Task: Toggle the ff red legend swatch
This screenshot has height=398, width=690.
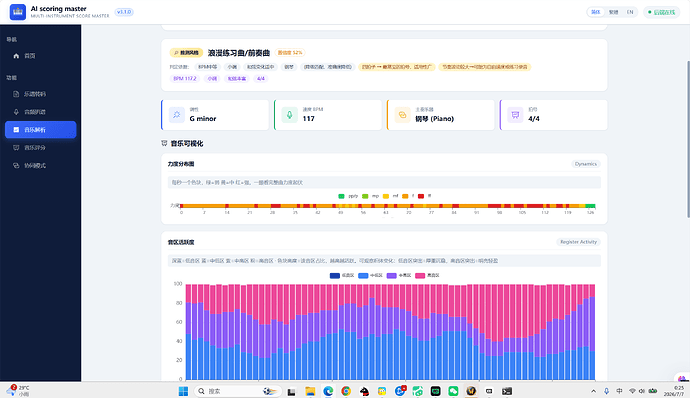Action: (x=421, y=196)
